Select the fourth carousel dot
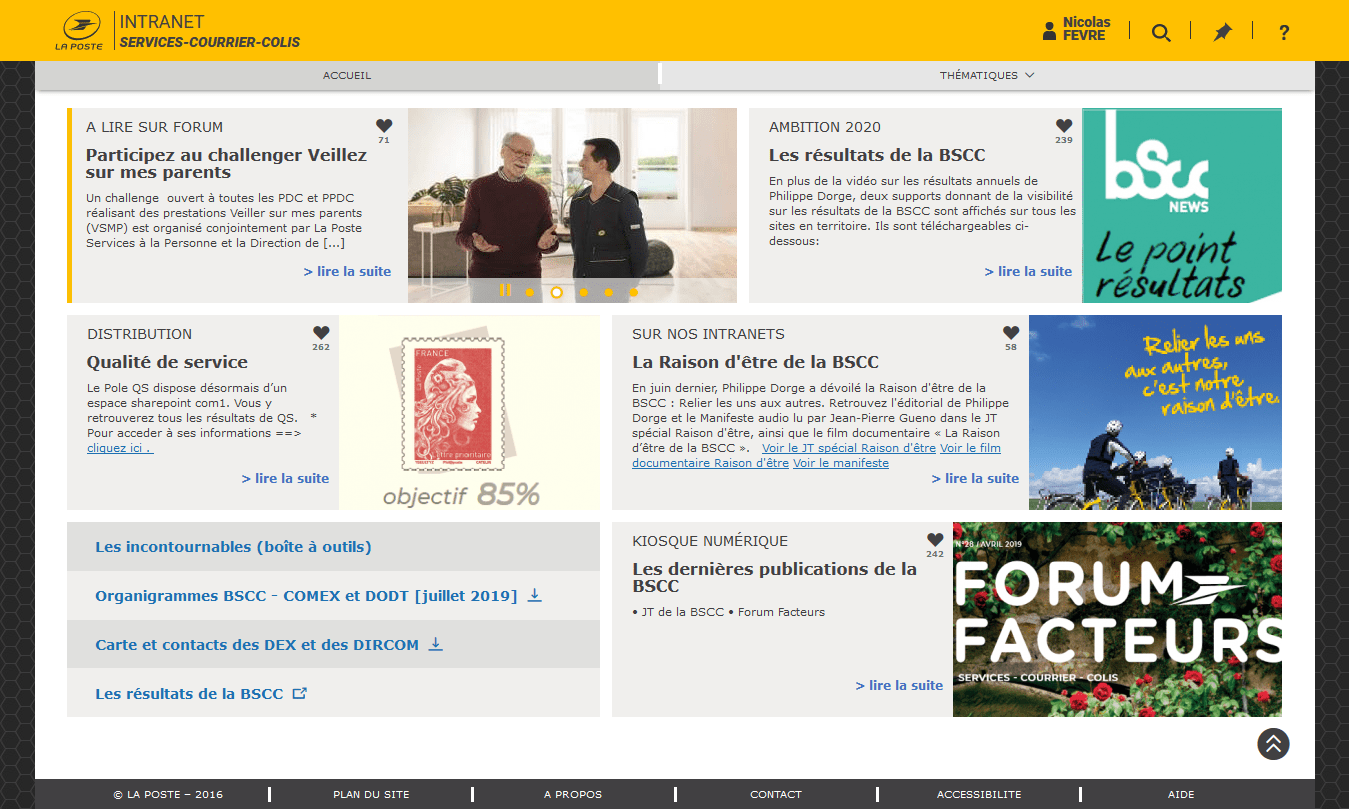Viewport: 1349px width, 809px height. (608, 293)
